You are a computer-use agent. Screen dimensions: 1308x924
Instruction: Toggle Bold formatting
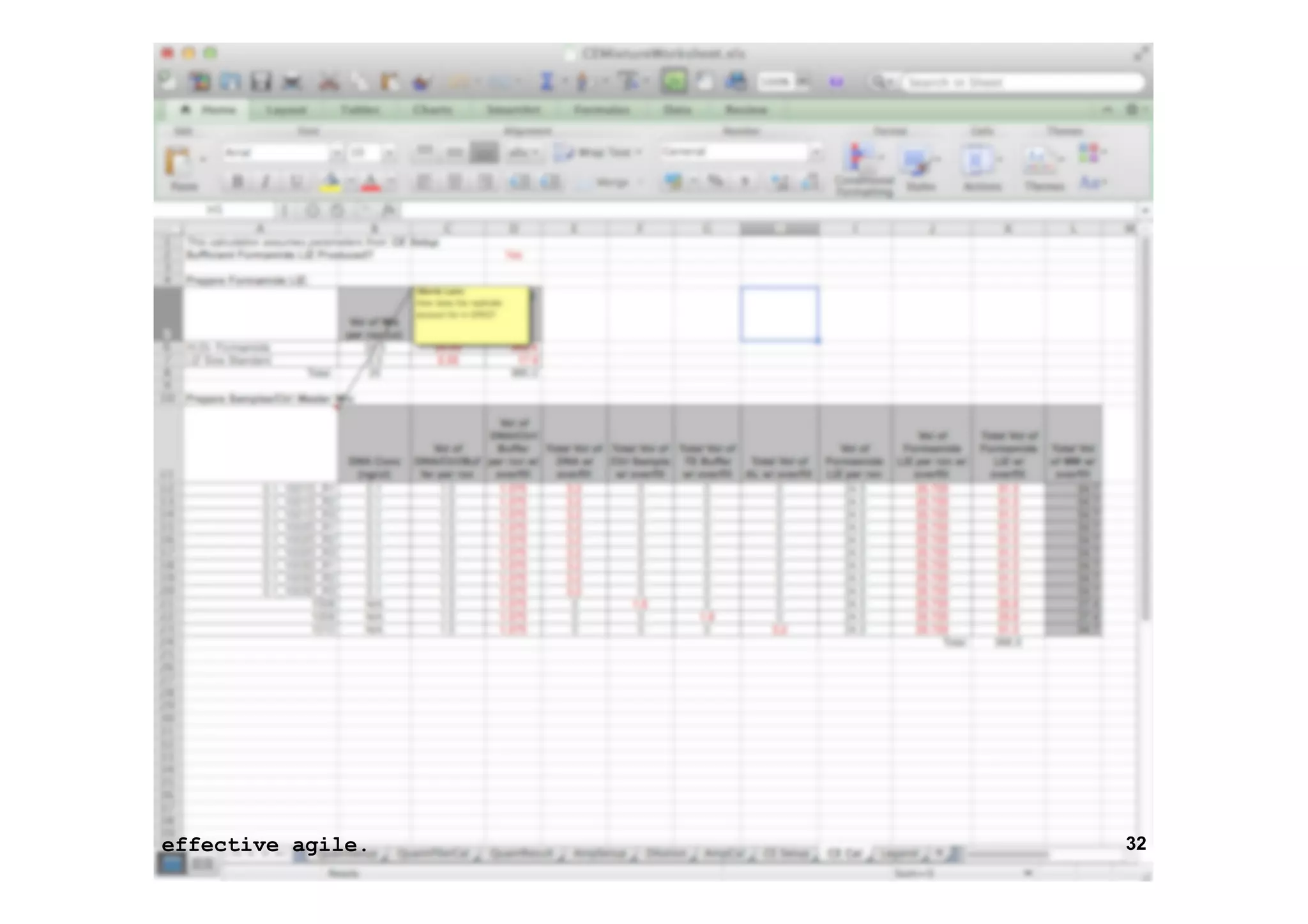[237, 183]
